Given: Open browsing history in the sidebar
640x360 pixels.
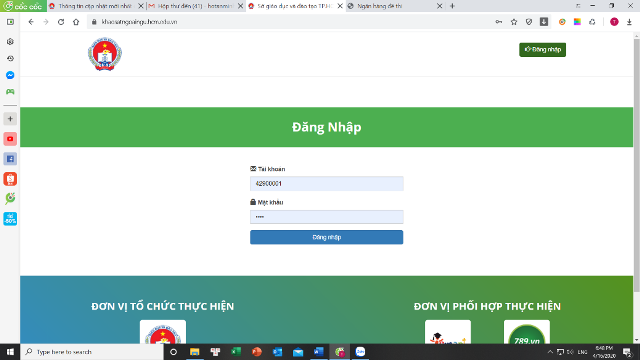Looking at the screenshot, I should (10, 58).
